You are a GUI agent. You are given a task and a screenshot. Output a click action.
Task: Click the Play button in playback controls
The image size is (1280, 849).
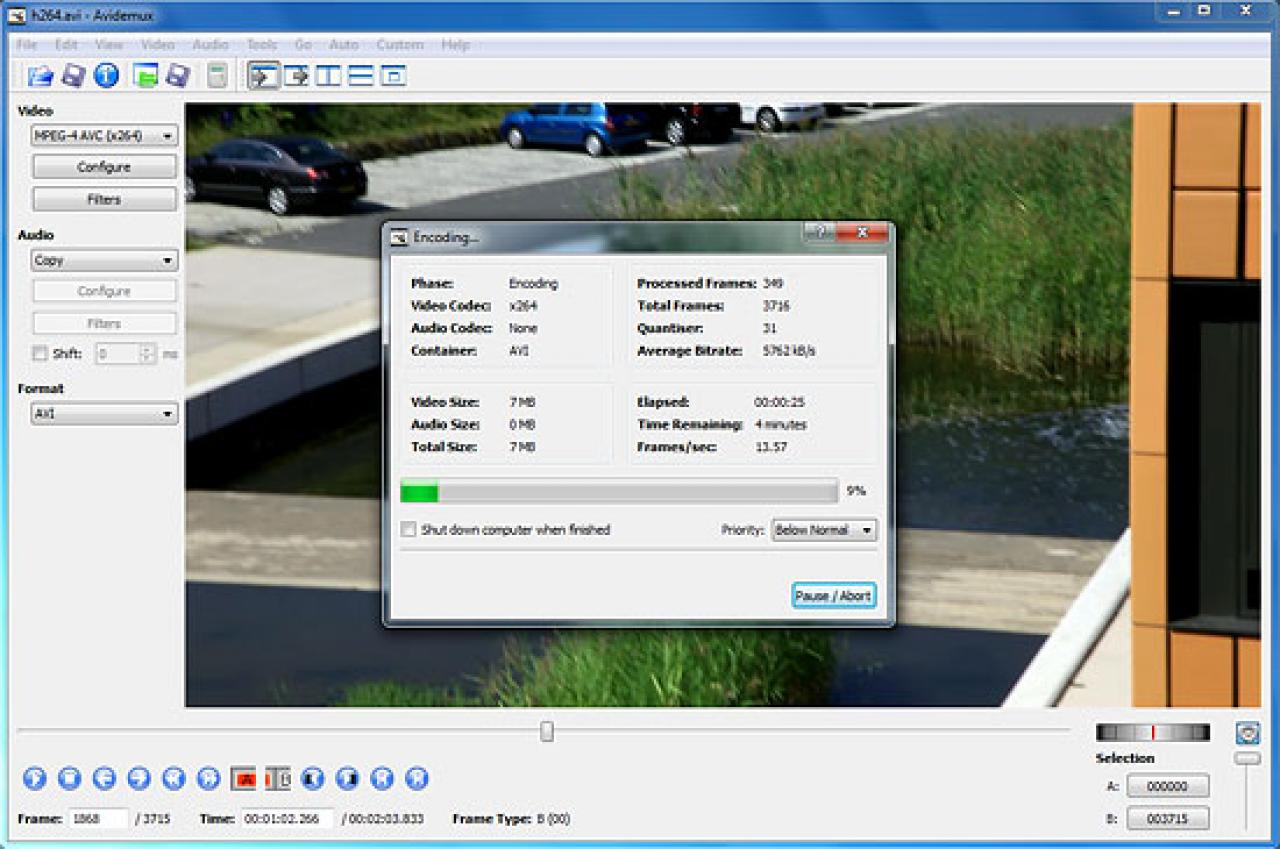[35, 778]
